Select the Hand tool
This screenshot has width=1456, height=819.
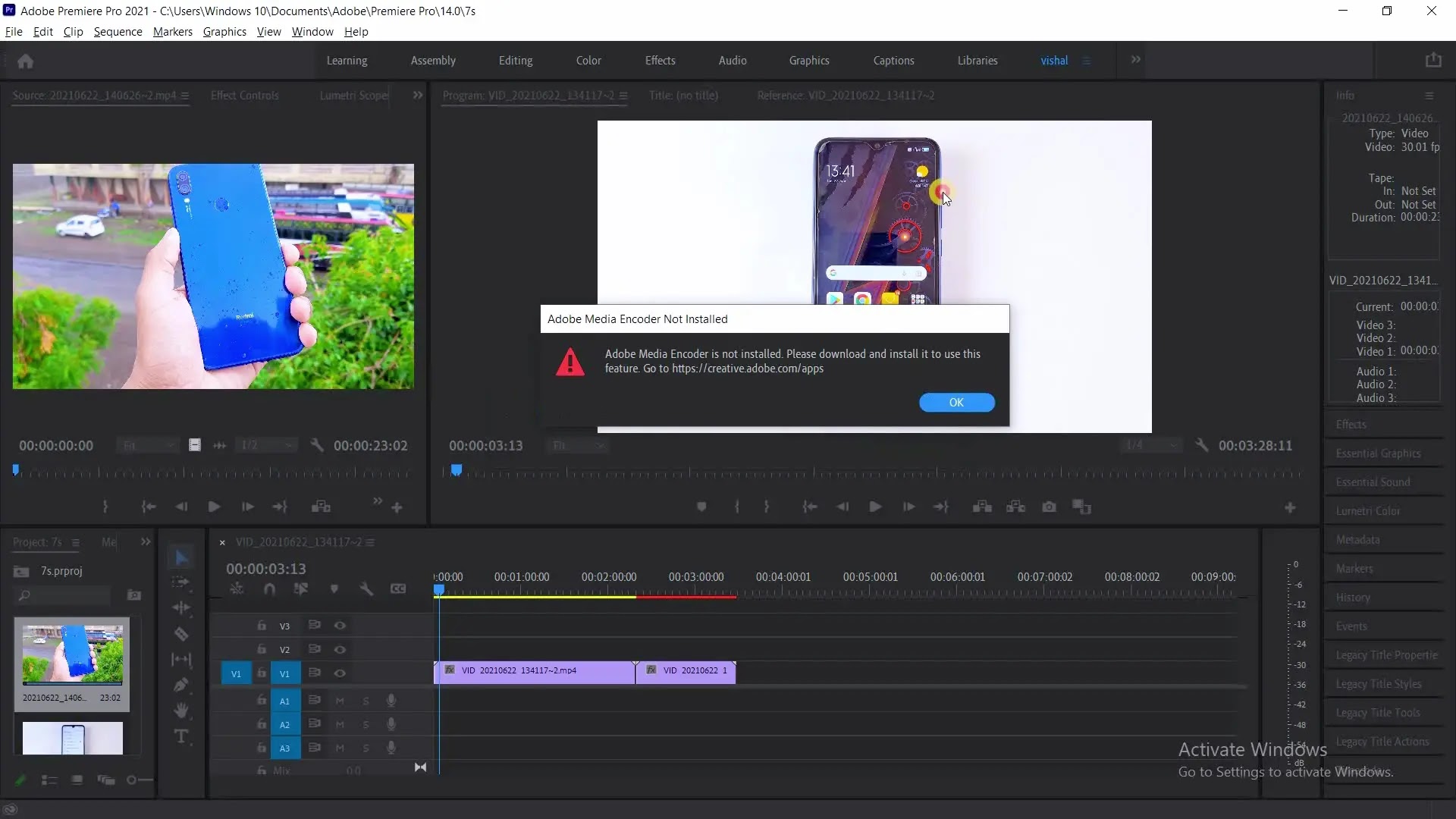pos(180,711)
